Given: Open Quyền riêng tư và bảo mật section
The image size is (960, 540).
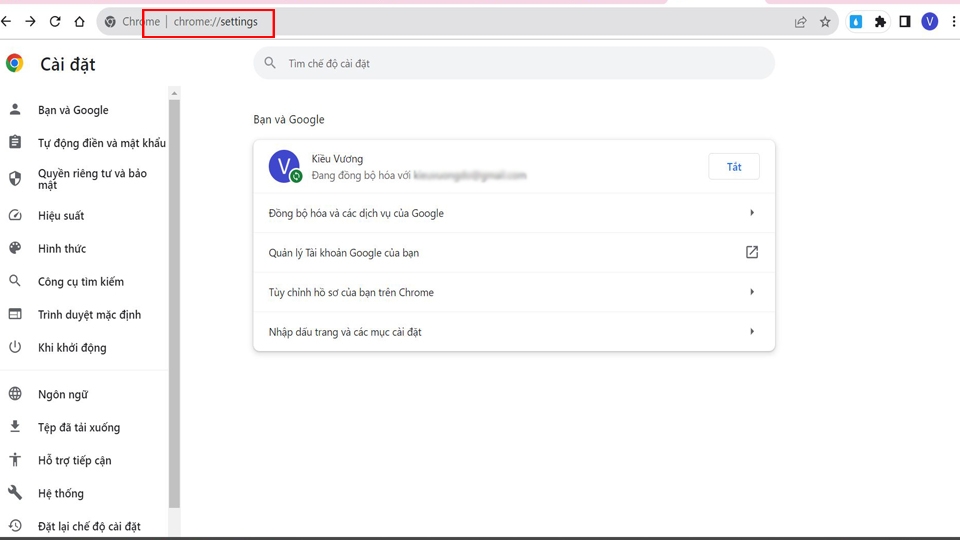Looking at the screenshot, I should click(92, 179).
